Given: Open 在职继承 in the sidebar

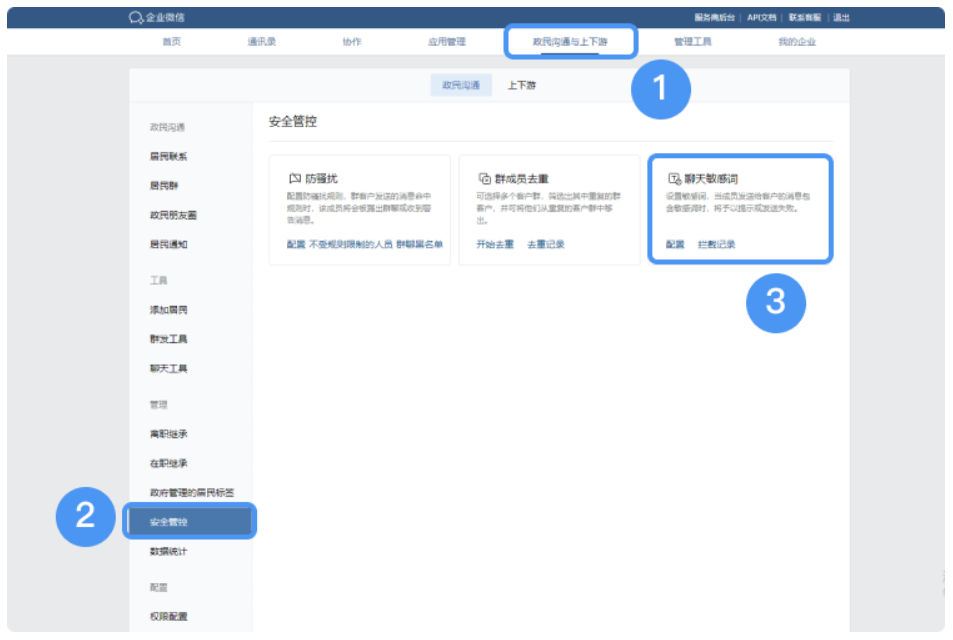Looking at the screenshot, I should tap(168, 463).
